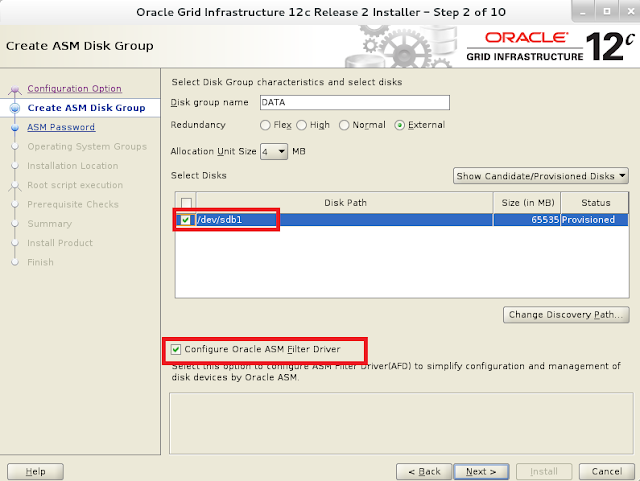The height and width of the screenshot is (481, 640).
Task: Toggle Configure Oracle ASM Filter Driver checkbox
Action: (176, 350)
